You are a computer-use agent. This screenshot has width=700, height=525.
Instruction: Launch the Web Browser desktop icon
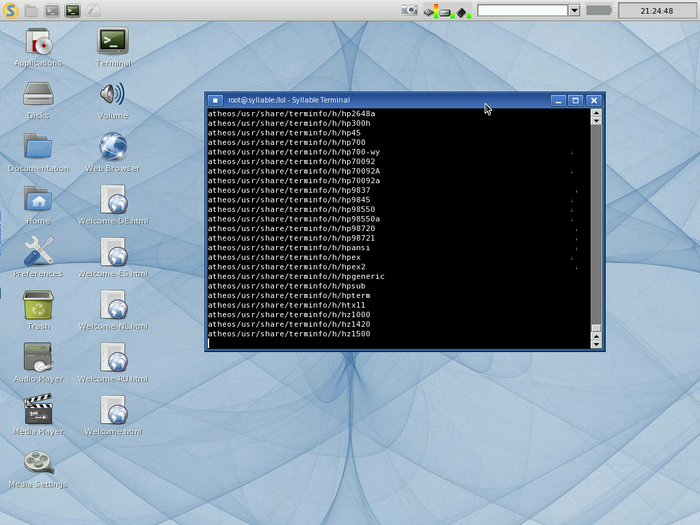click(113, 147)
